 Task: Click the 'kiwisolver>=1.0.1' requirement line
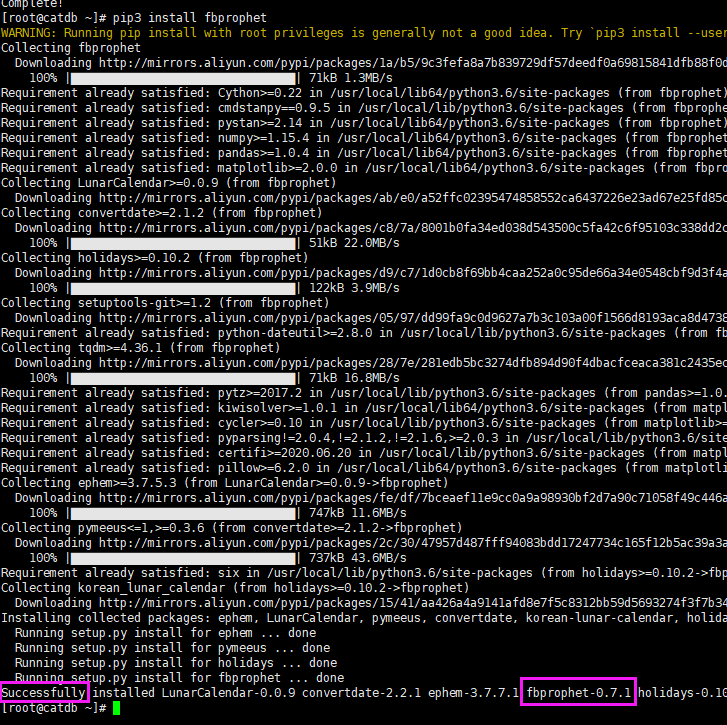(x=364, y=408)
